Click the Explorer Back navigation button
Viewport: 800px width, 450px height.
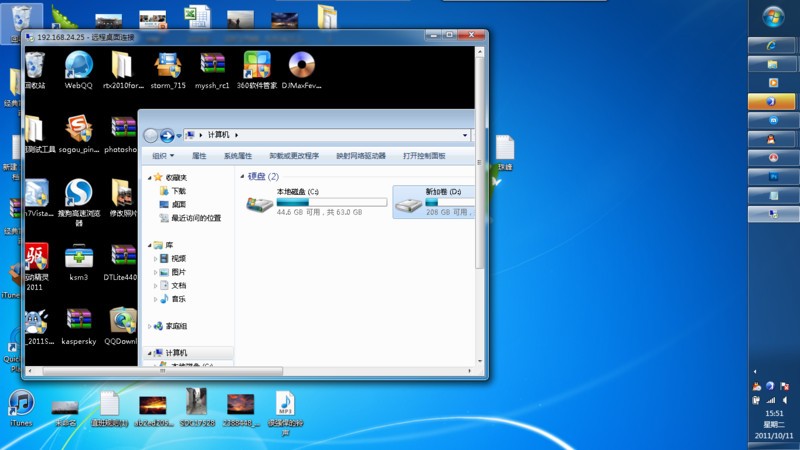click(x=151, y=135)
